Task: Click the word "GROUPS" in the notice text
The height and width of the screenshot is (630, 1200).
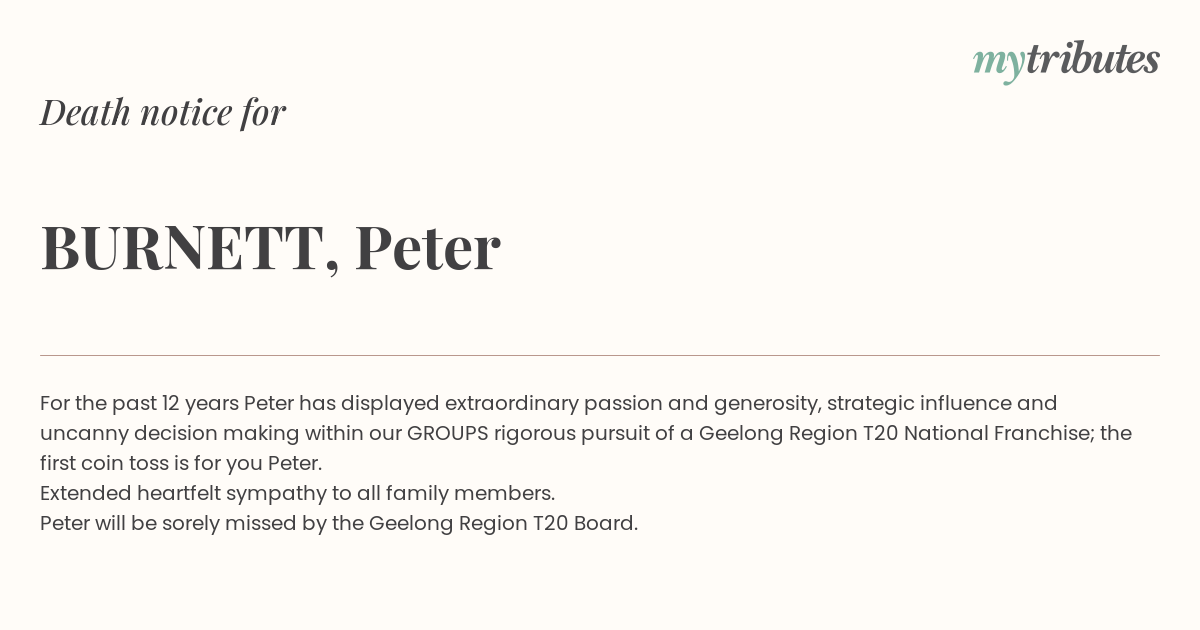Action: [447, 433]
